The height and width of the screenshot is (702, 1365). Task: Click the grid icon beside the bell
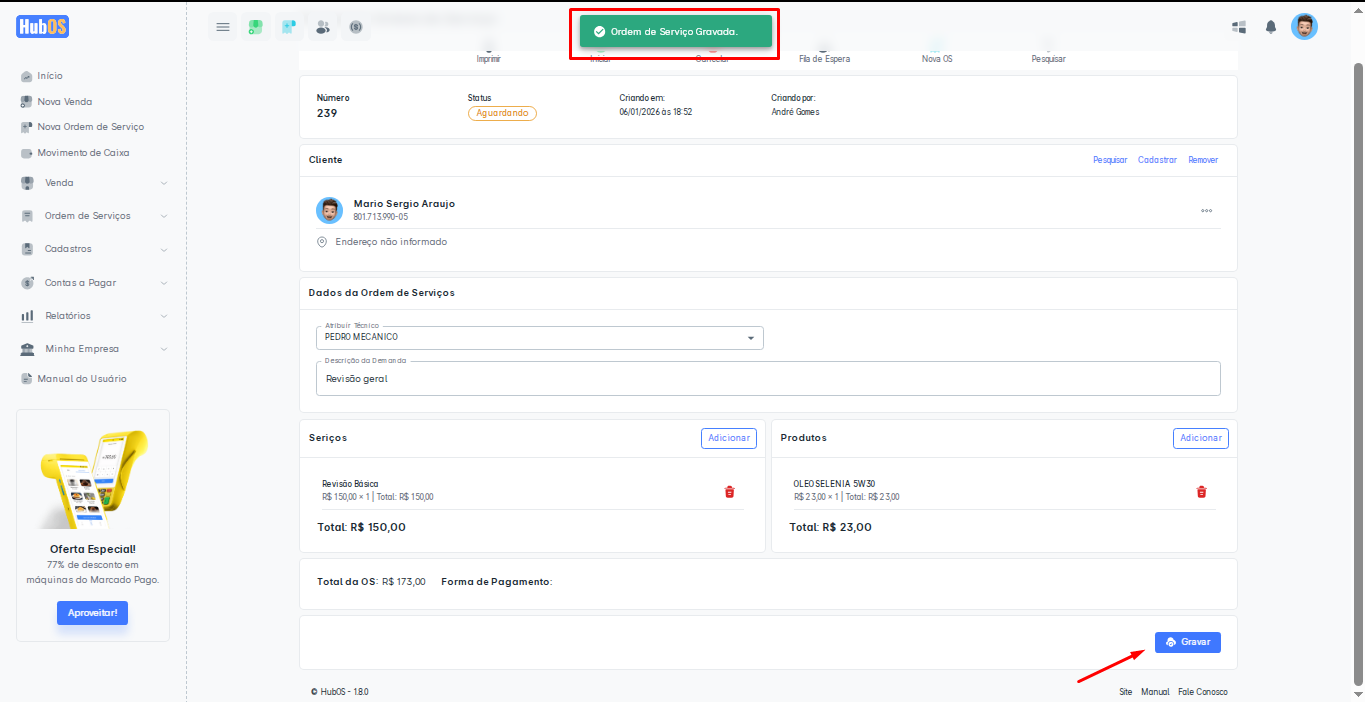point(1239,27)
